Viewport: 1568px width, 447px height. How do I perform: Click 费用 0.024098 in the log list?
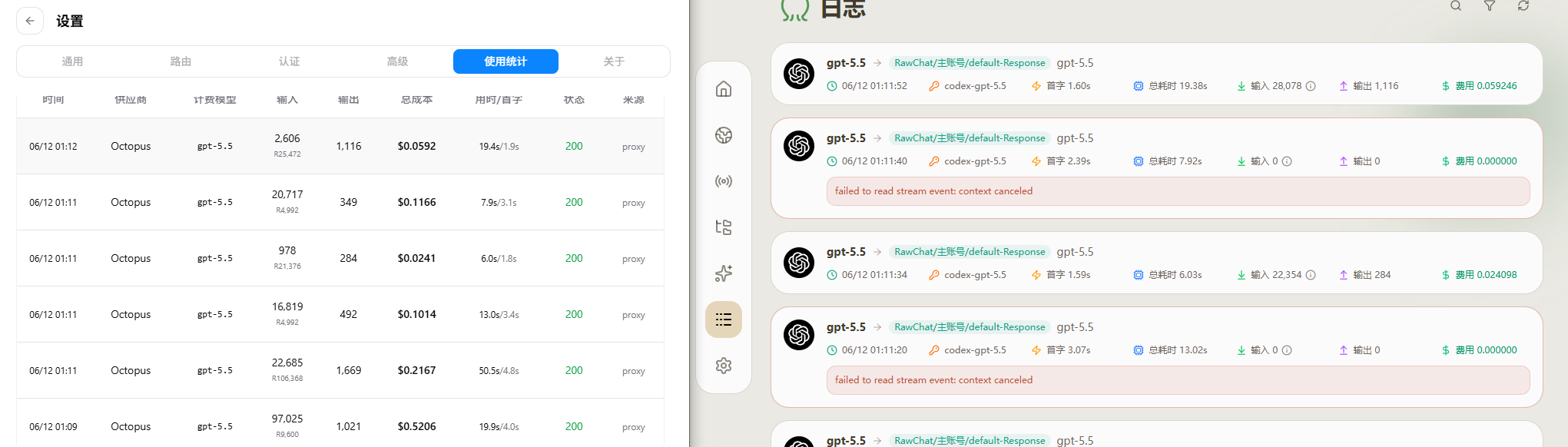[x=1480, y=275]
